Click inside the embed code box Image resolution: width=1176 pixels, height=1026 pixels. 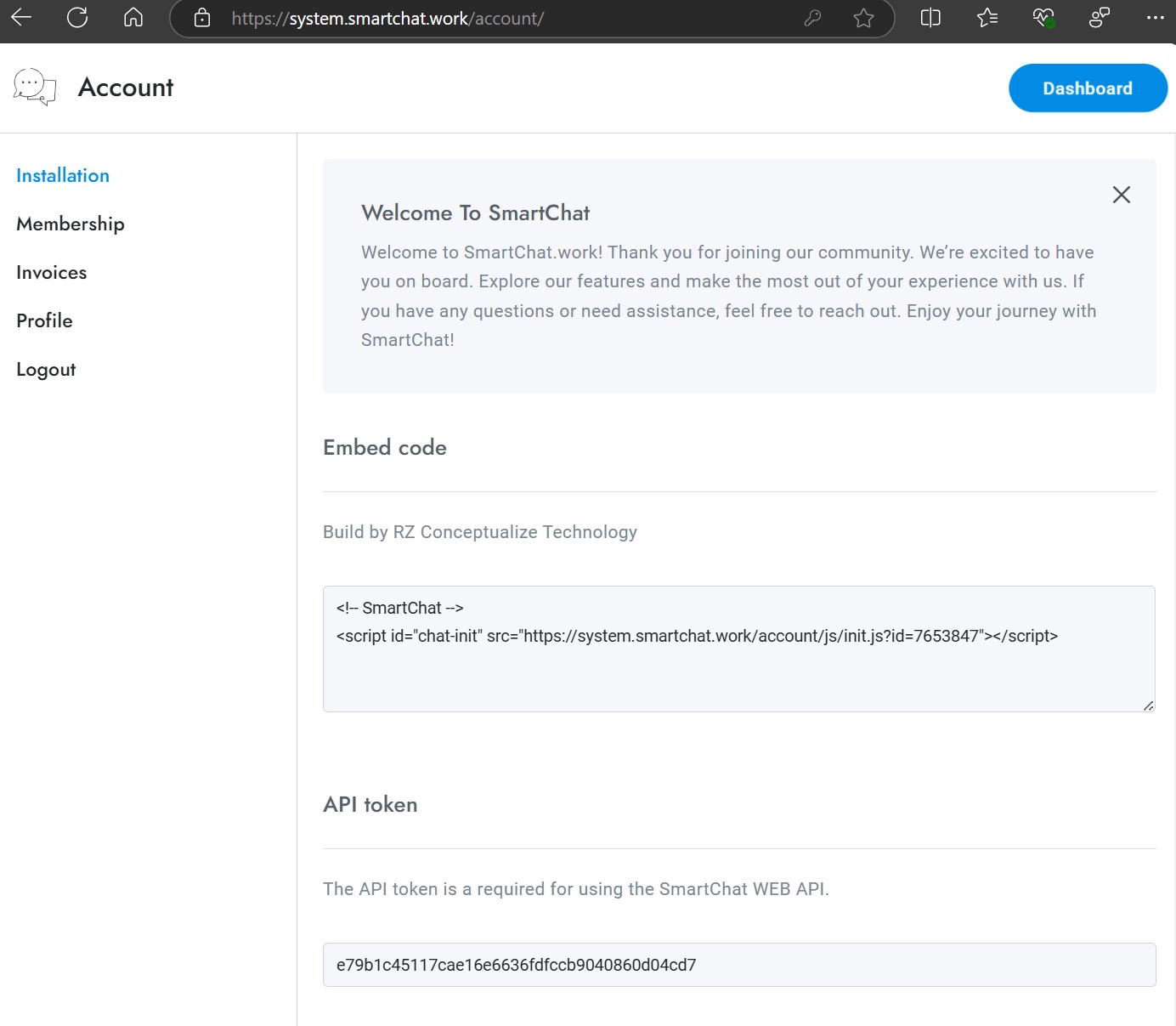coord(738,648)
